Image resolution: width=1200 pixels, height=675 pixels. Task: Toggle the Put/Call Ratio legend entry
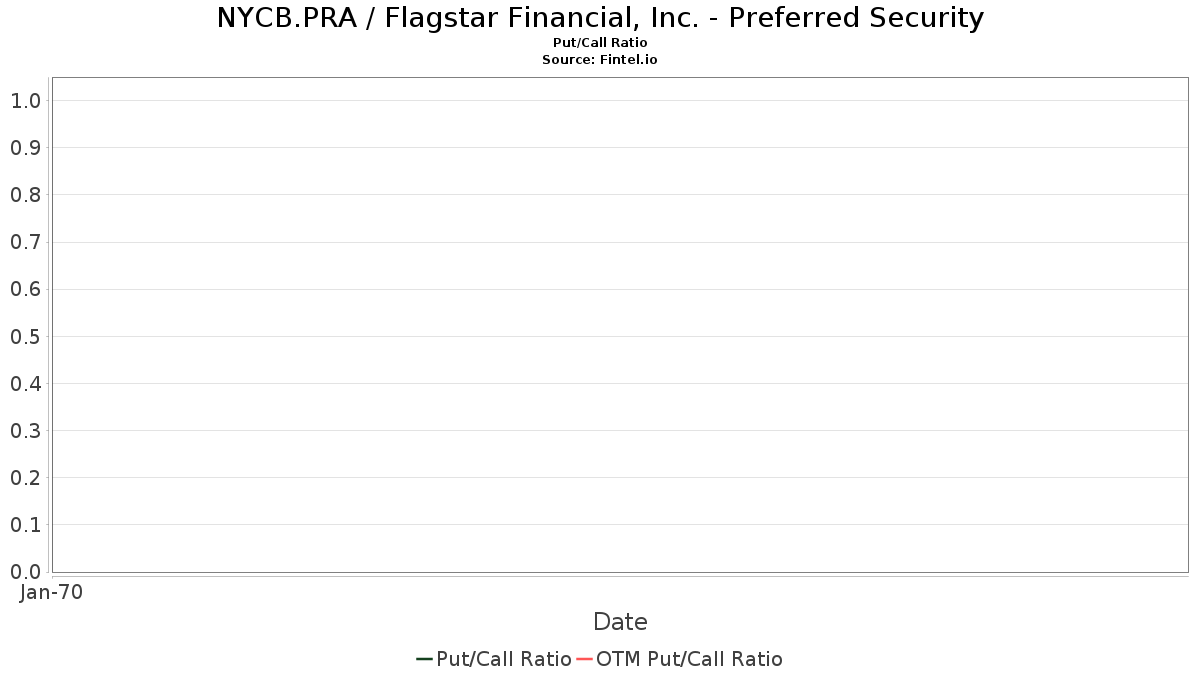494,659
